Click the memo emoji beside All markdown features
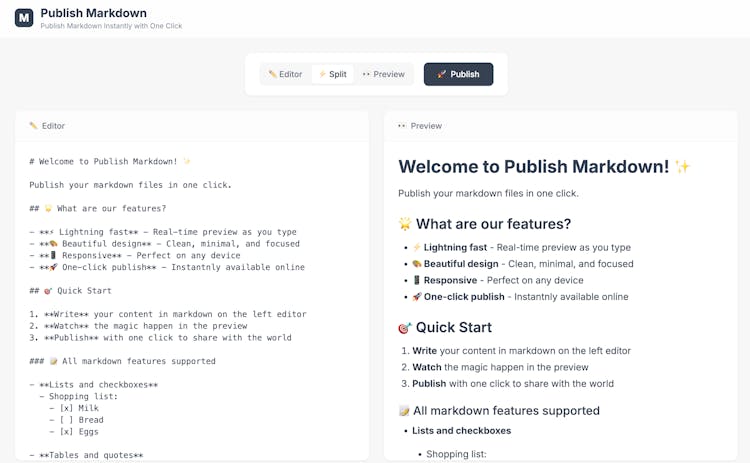 (x=404, y=410)
